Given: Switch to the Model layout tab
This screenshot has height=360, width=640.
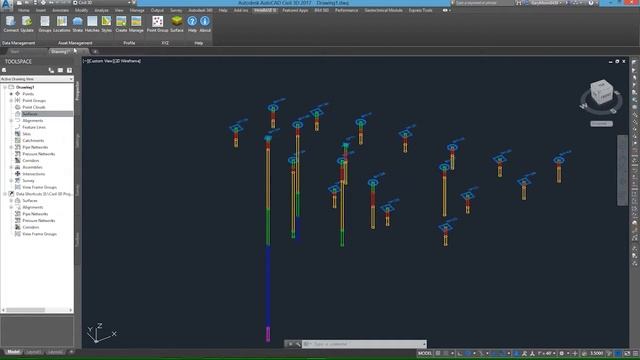Looking at the screenshot, I should pyautogui.click(x=13, y=352).
